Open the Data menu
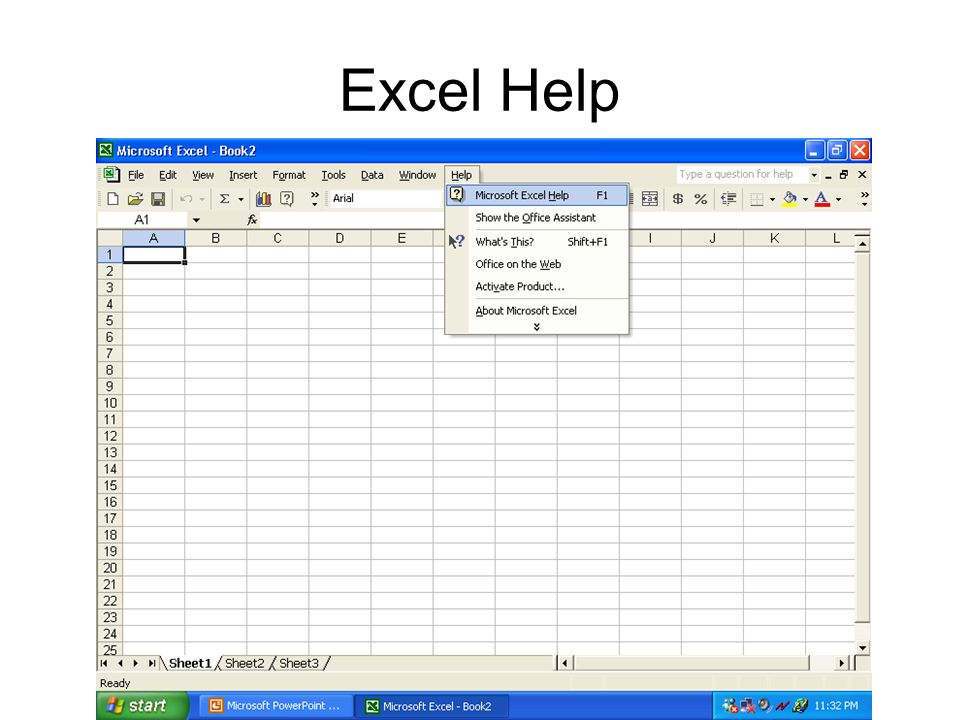Viewport: 960px width, 720px height. coord(372,175)
